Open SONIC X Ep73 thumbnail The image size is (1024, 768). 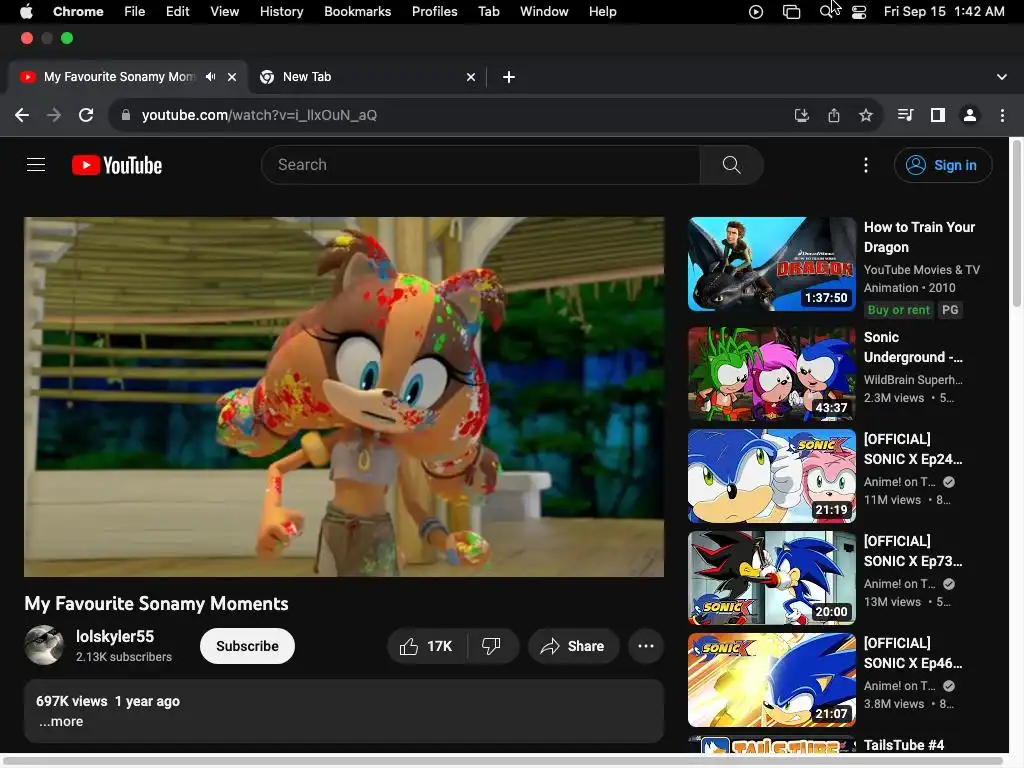(x=772, y=578)
